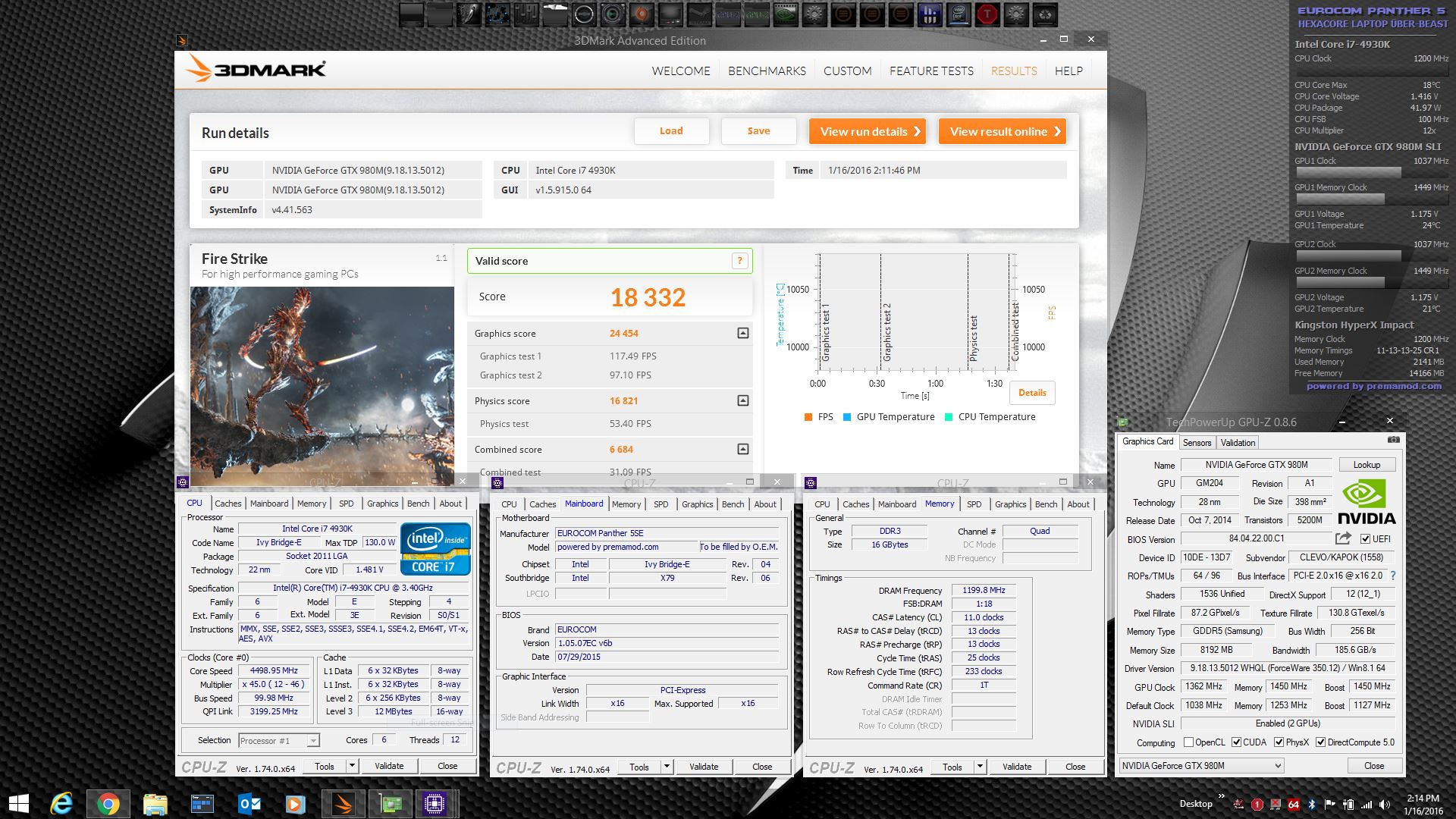Click the volume speaker tray icon
Screen dimensions: 1456x819
click(1385, 804)
